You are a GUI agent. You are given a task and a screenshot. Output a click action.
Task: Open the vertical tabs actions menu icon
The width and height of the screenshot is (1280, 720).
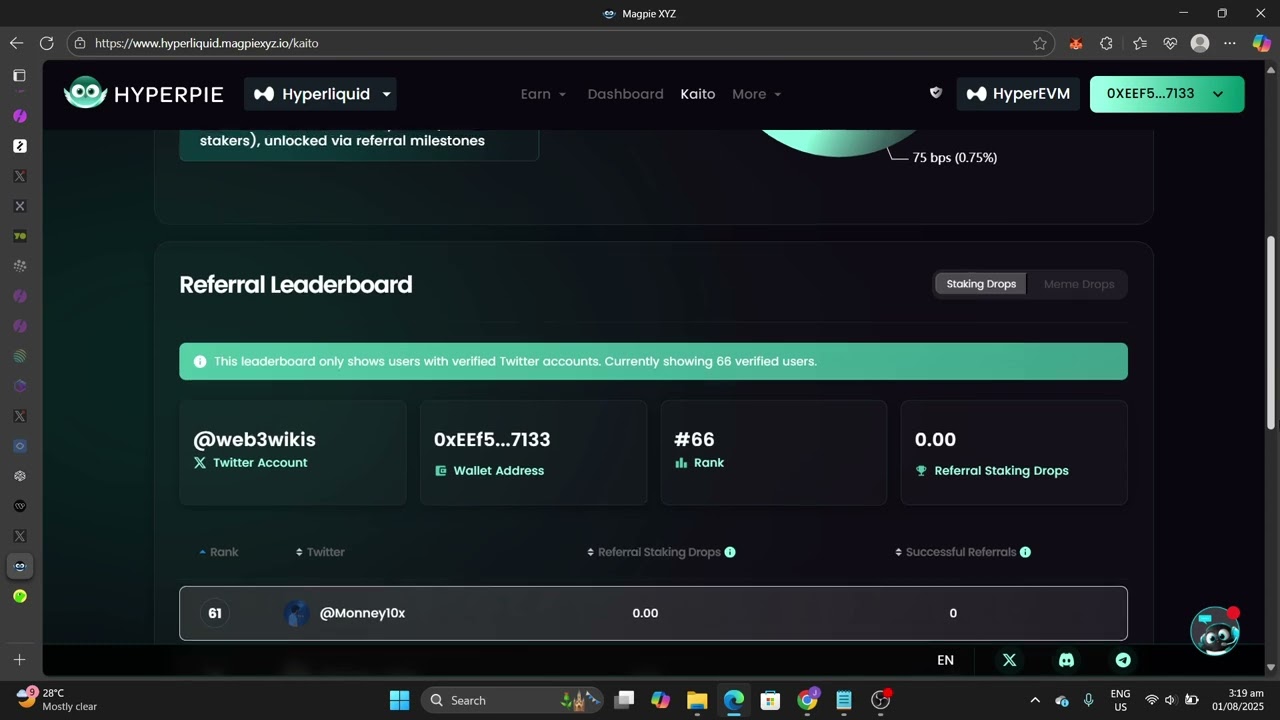[19, 76]
